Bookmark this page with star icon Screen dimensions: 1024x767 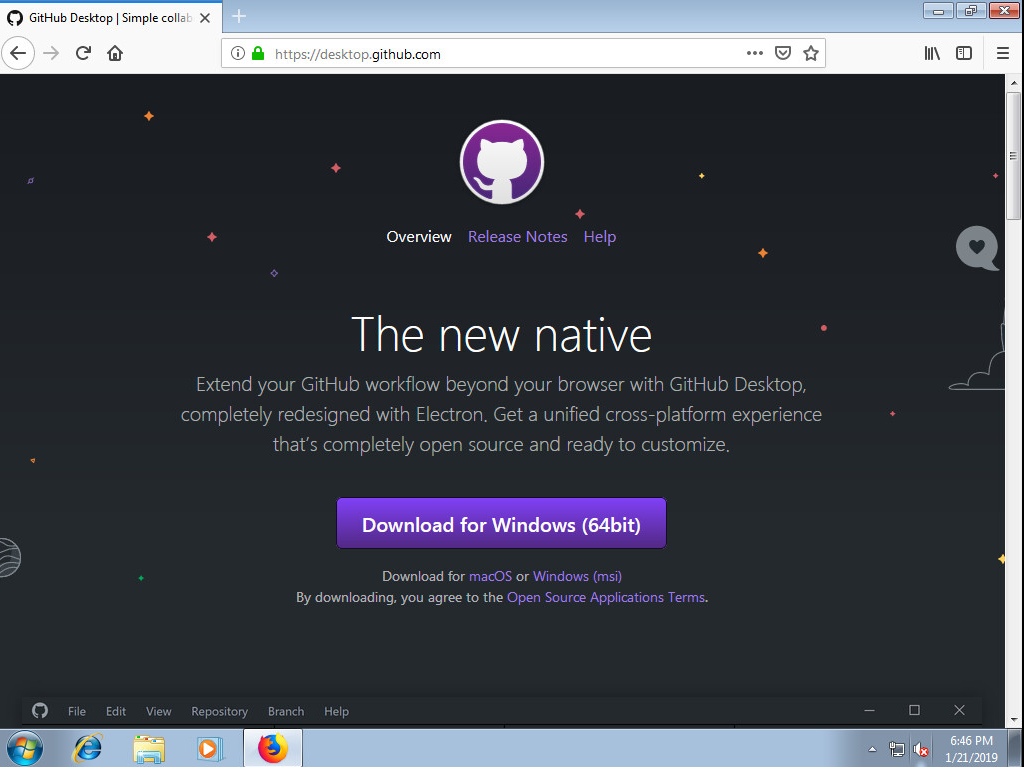coord(811,54)
